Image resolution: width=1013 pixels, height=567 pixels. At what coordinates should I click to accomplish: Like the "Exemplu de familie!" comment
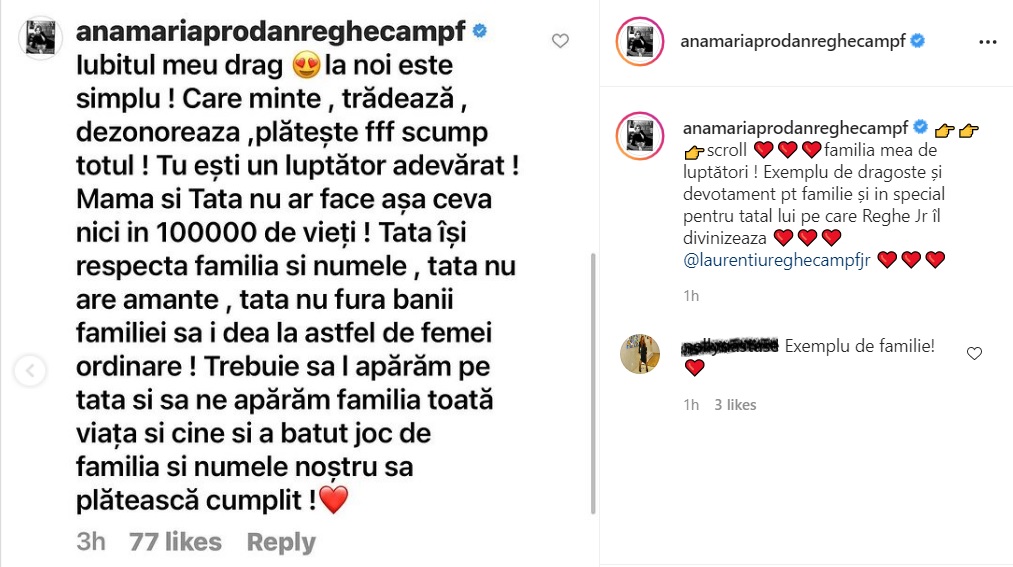pos(975,353)
